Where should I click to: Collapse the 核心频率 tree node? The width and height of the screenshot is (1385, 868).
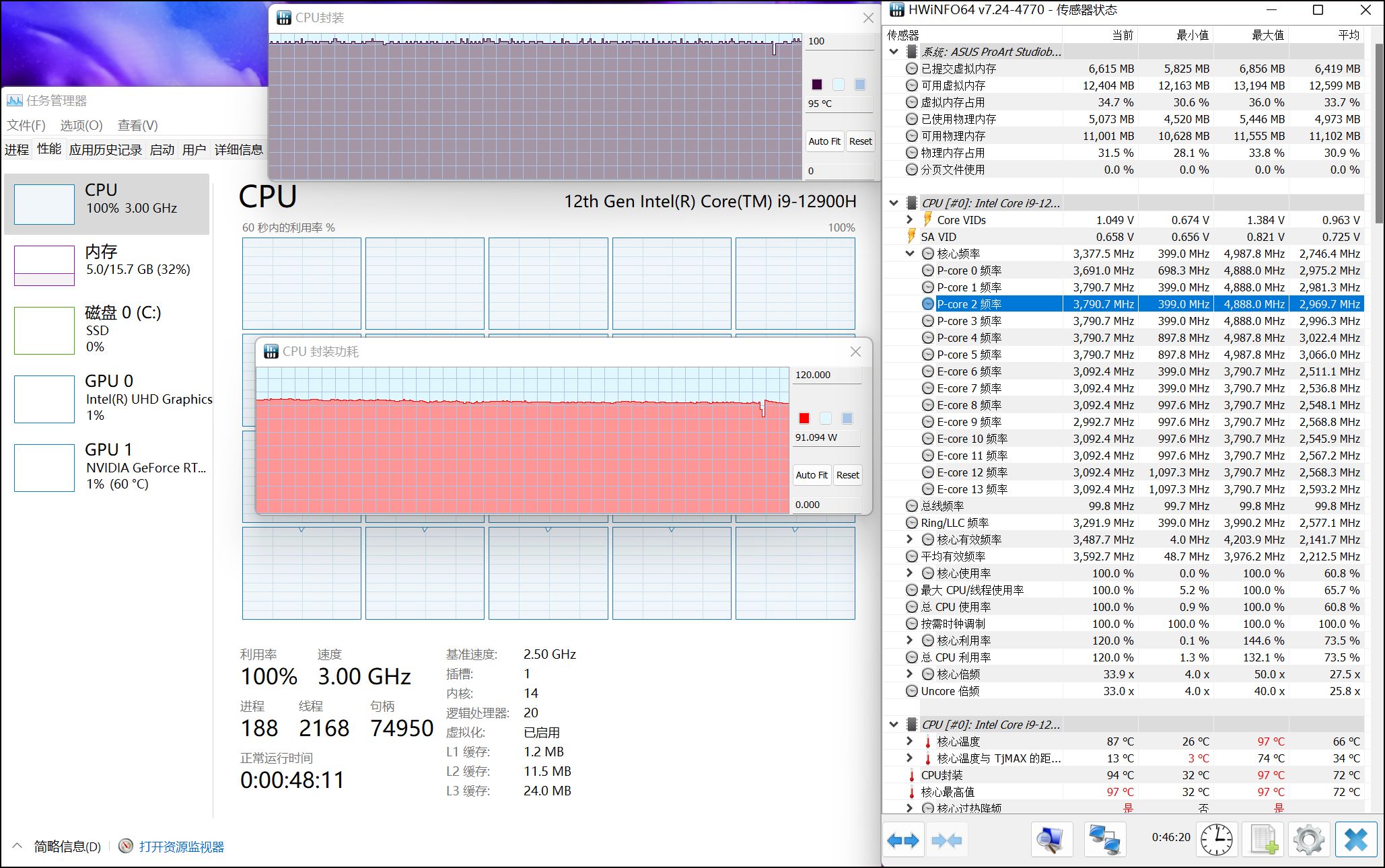click(910, 254)
